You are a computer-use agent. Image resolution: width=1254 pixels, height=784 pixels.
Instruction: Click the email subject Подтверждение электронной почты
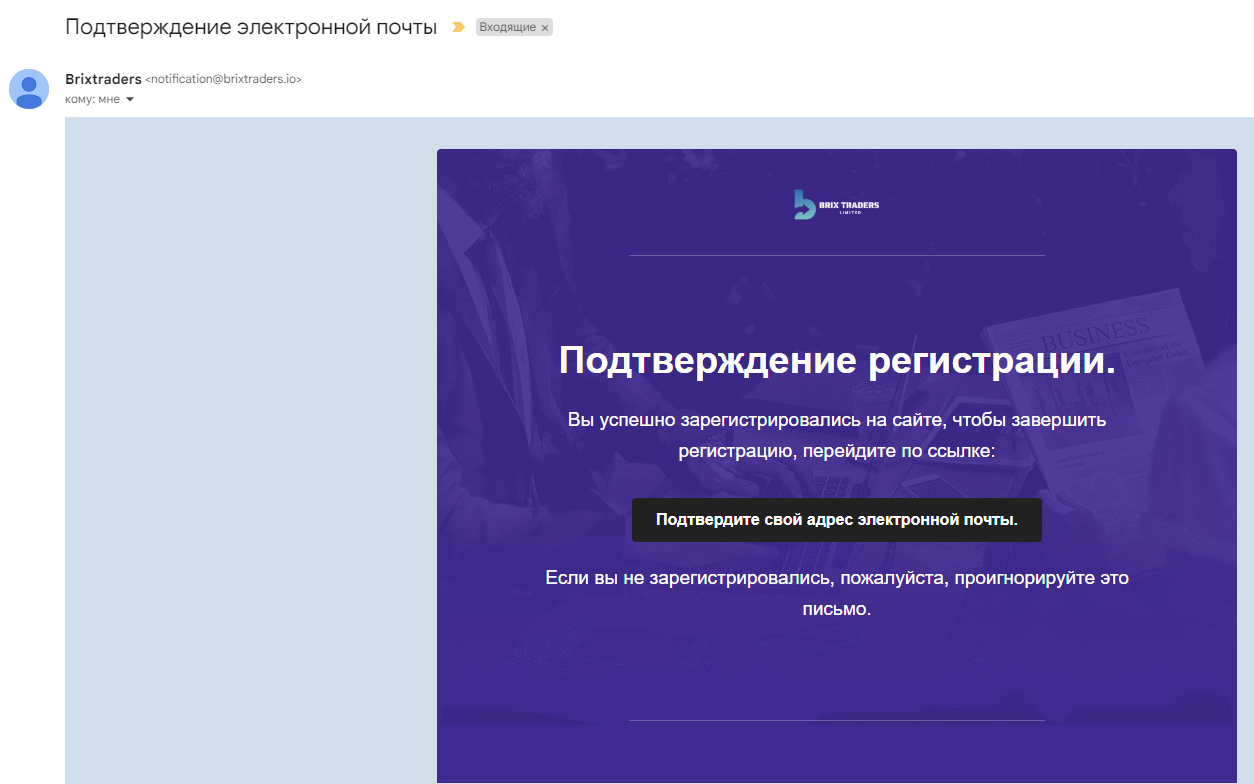pyautogui.click(x=251, y=27)
